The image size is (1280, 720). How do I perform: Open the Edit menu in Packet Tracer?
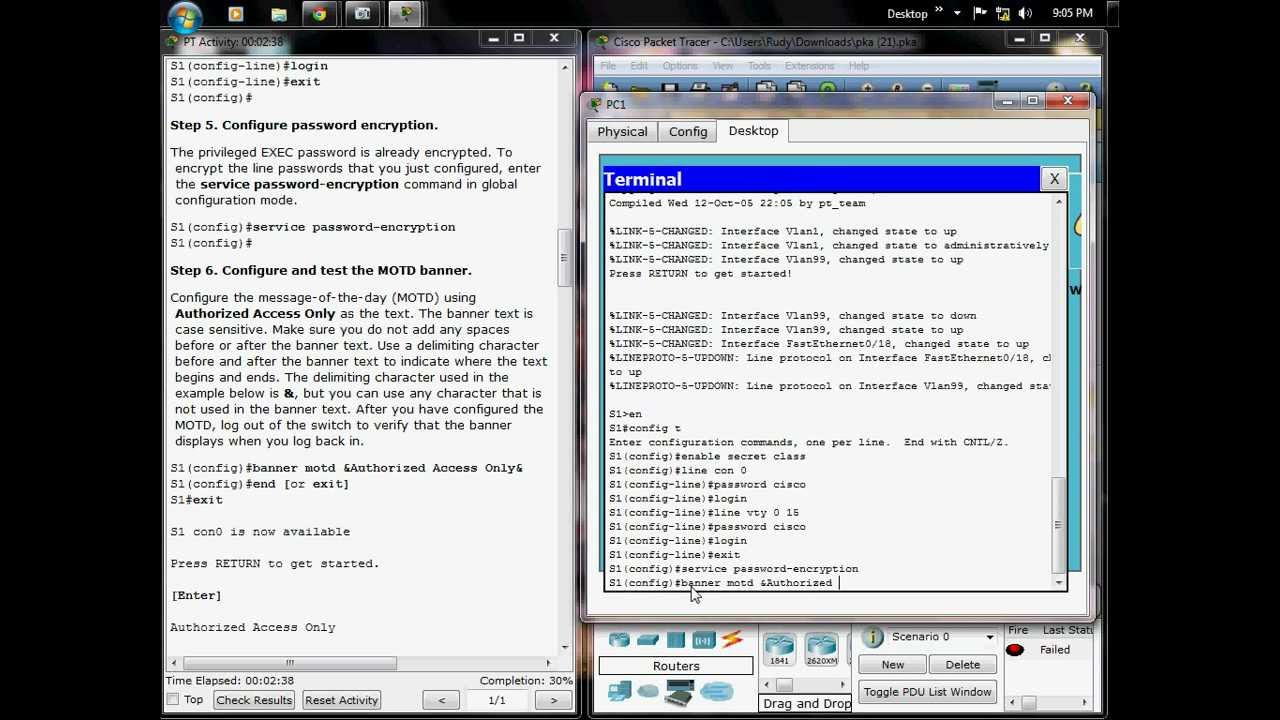point(639,66)
